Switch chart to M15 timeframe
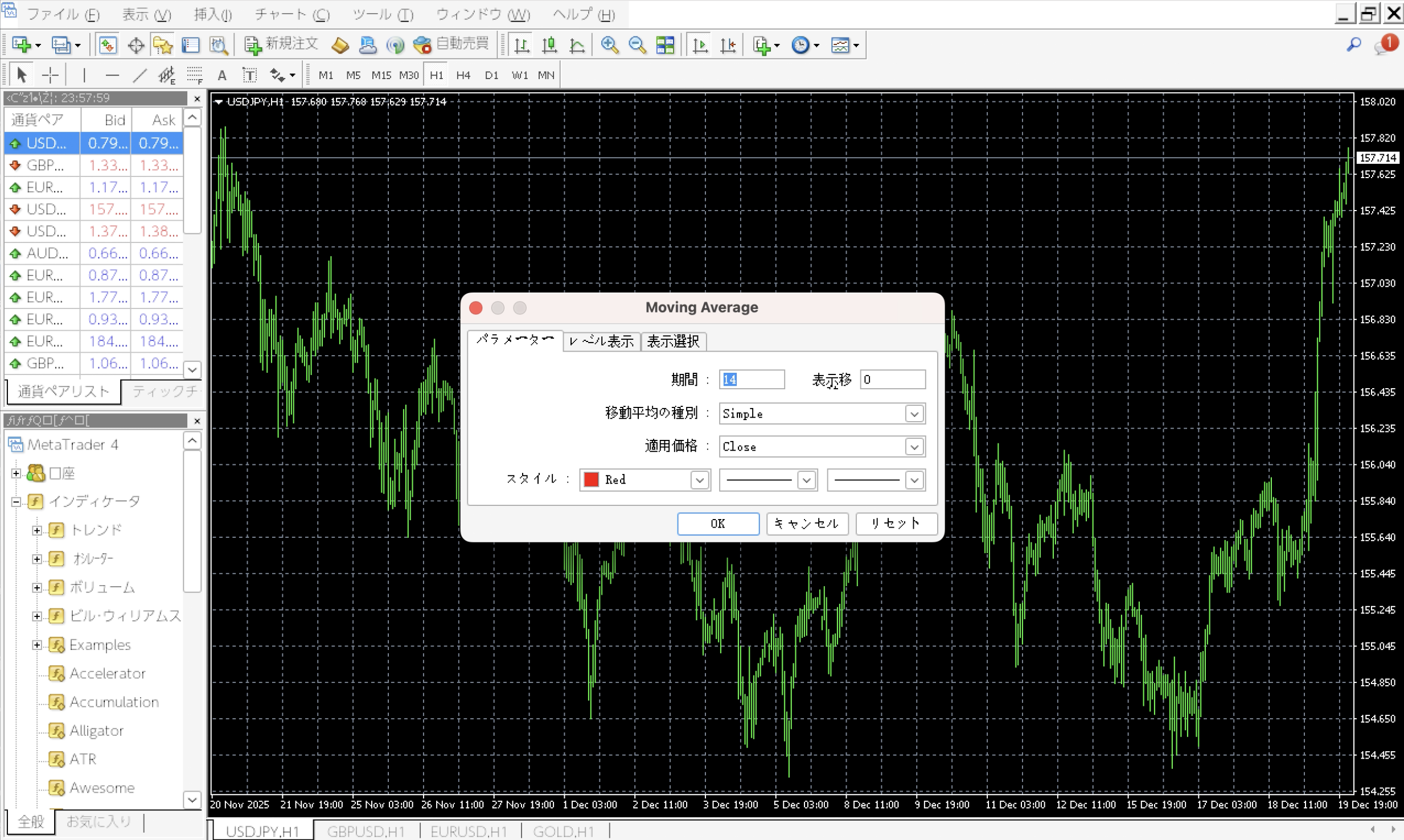The image size is (1404, 840). coord(381,75)
